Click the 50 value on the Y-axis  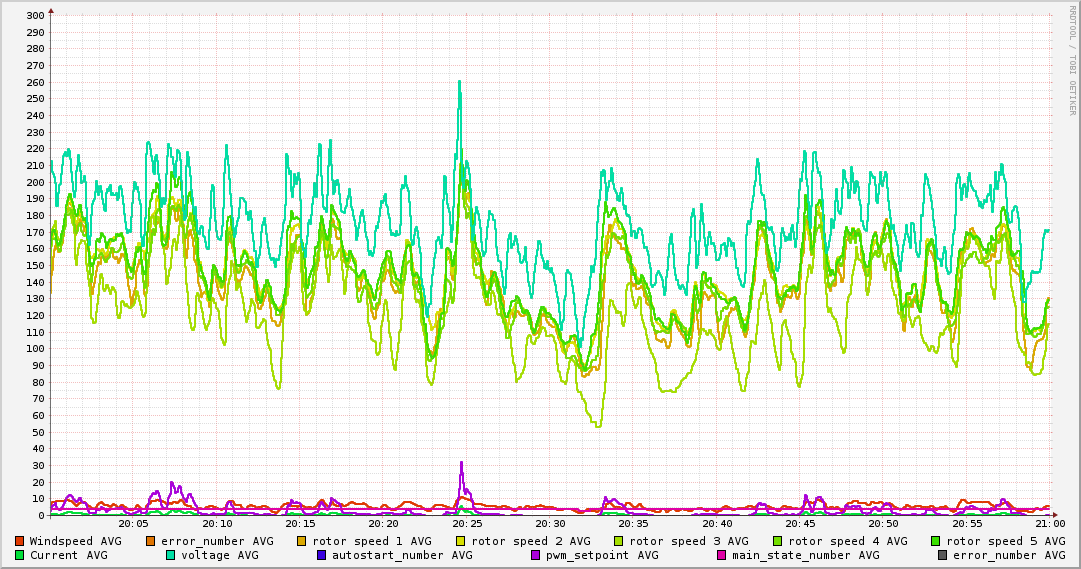[39, 433]
